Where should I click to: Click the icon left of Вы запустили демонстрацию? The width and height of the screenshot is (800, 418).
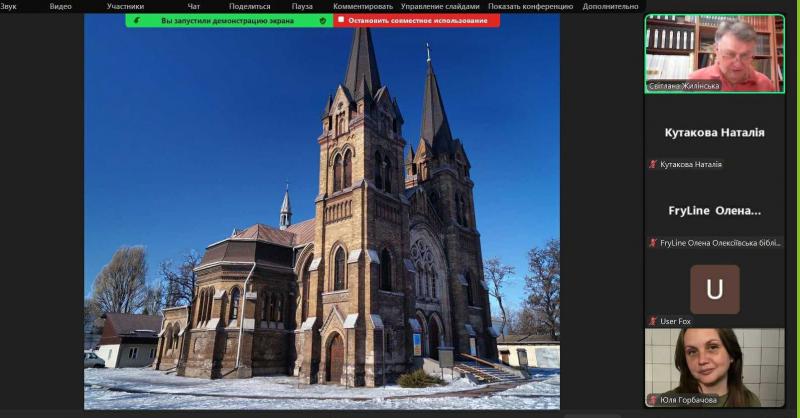tap(136, 21)
